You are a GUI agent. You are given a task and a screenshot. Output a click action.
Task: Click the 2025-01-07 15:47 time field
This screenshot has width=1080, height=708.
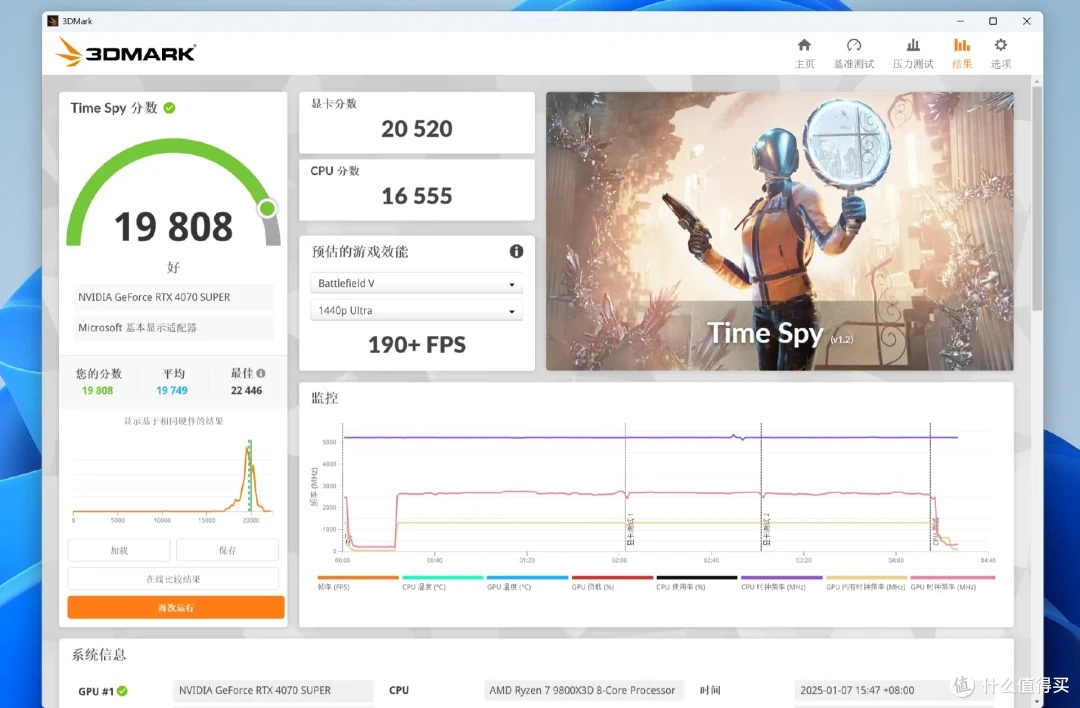click(x=895, y=690)
